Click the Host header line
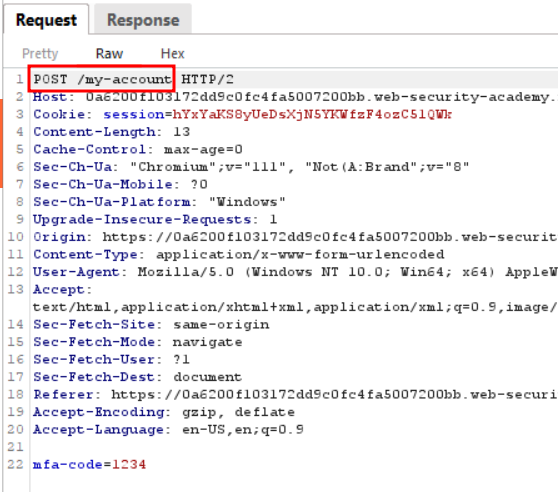The height and width of the screenshot is (492, 558). click(x=295, y=97)
